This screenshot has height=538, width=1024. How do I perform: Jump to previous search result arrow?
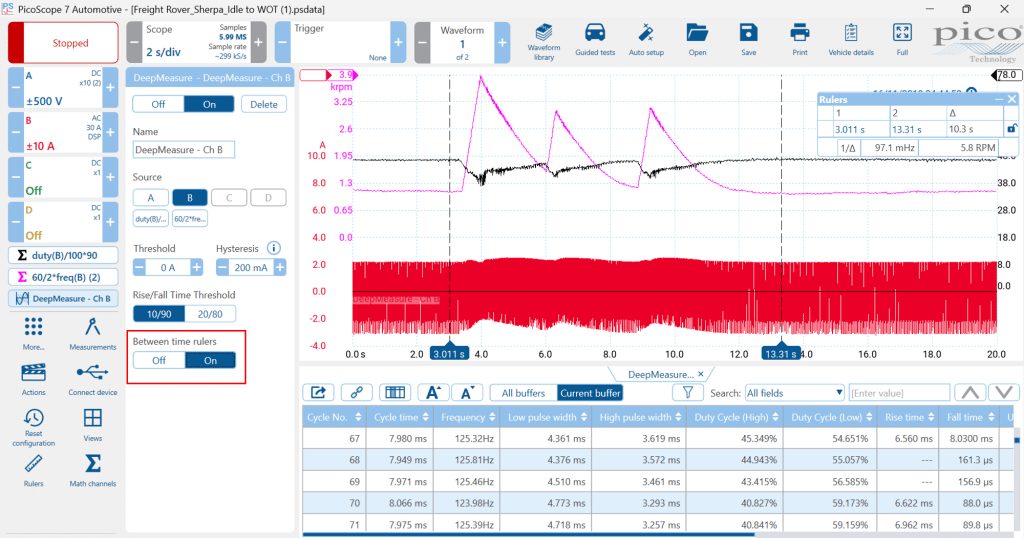coord(970,392)
